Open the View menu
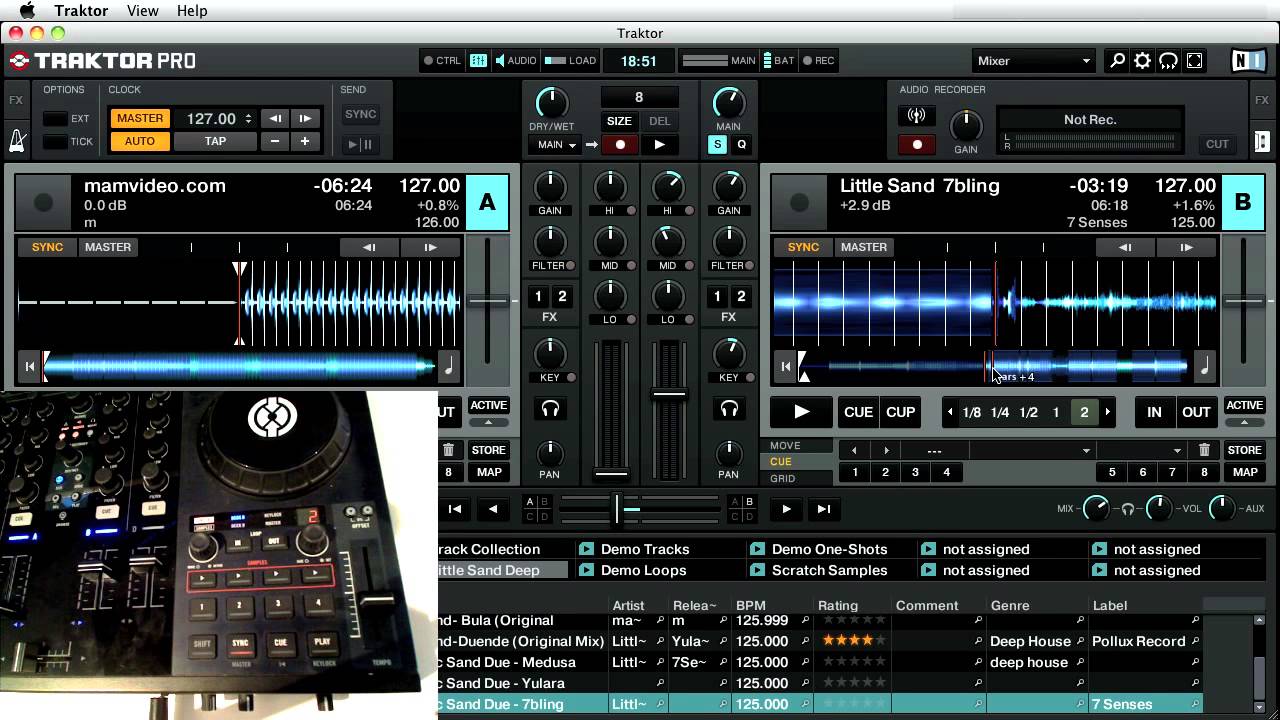Image resolution: width=1280 pixels, height=720 pixels. point(143,11)
